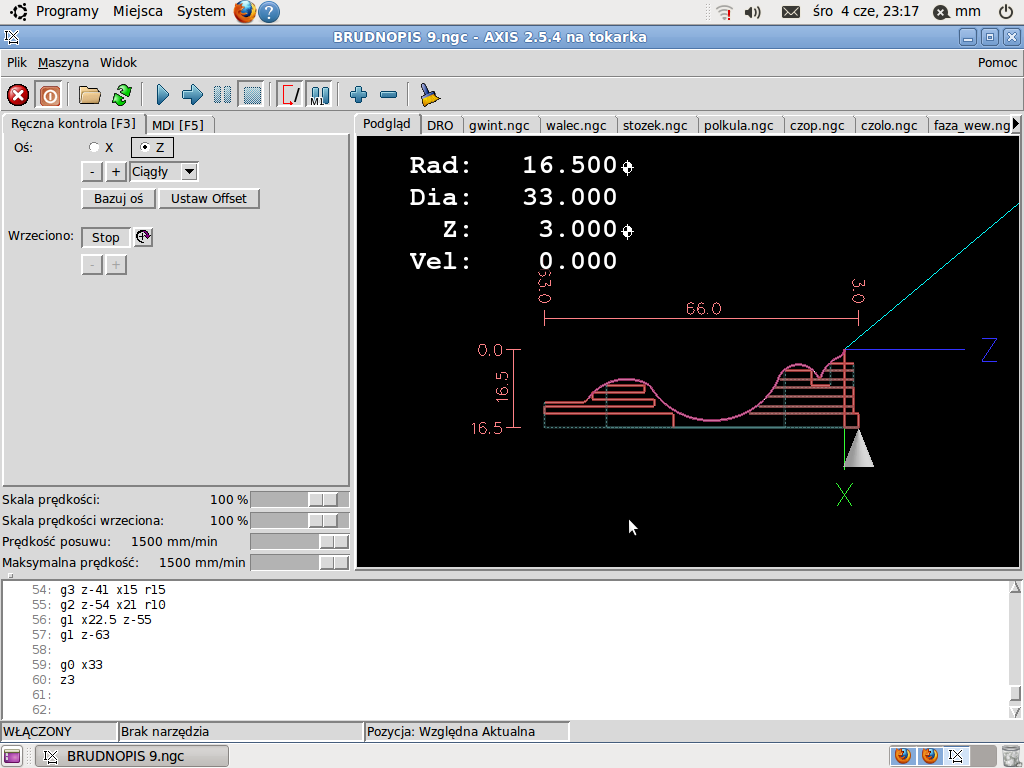Reload the current file with green arrows
Image resolution: width=1024 pixels, height=768 pixels.
[121, 95]
